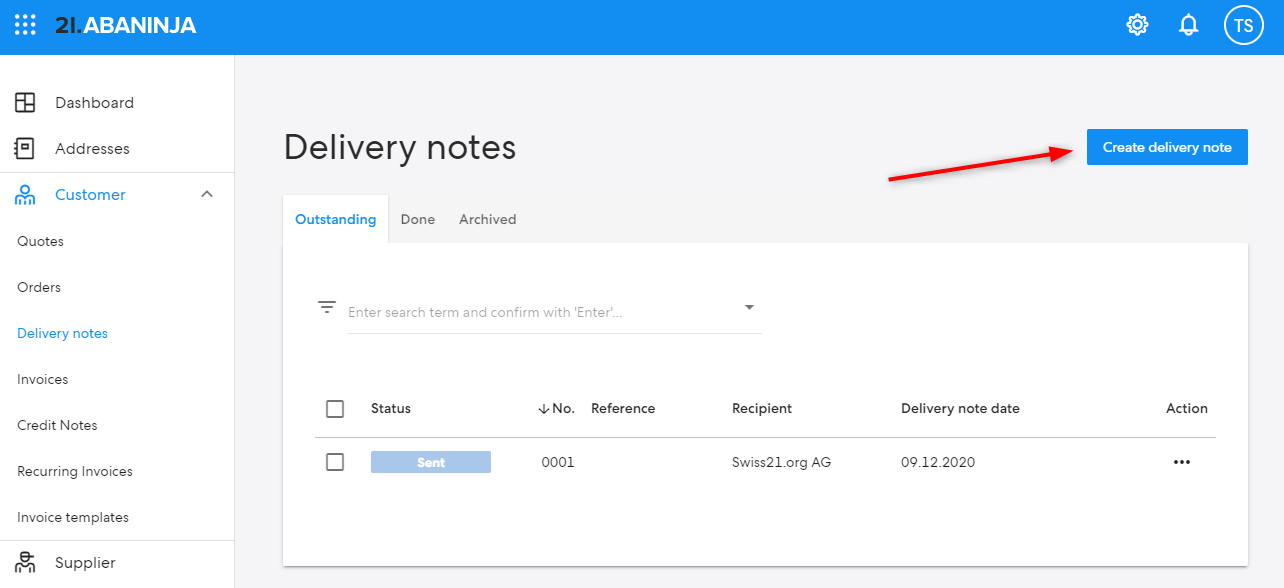Check the notifications bell icon
The height and width of the screenshot is (588, 1284).
[x=1189, y=26]
